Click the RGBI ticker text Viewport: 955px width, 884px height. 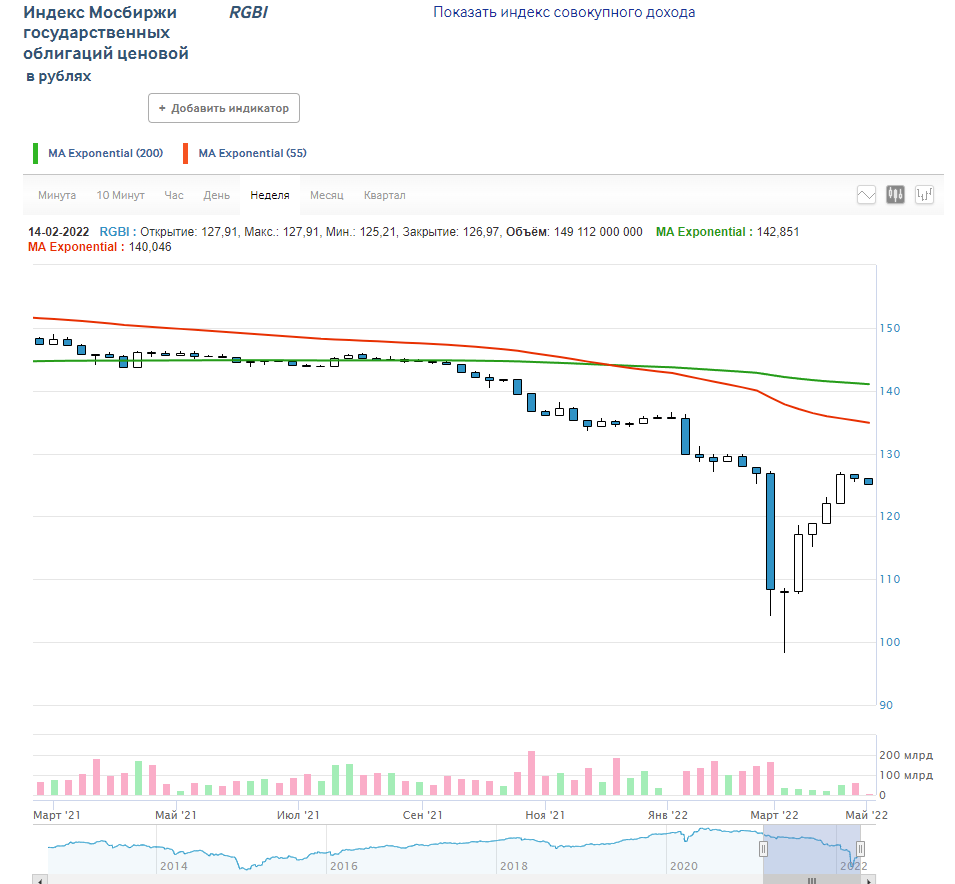point(248,12)
